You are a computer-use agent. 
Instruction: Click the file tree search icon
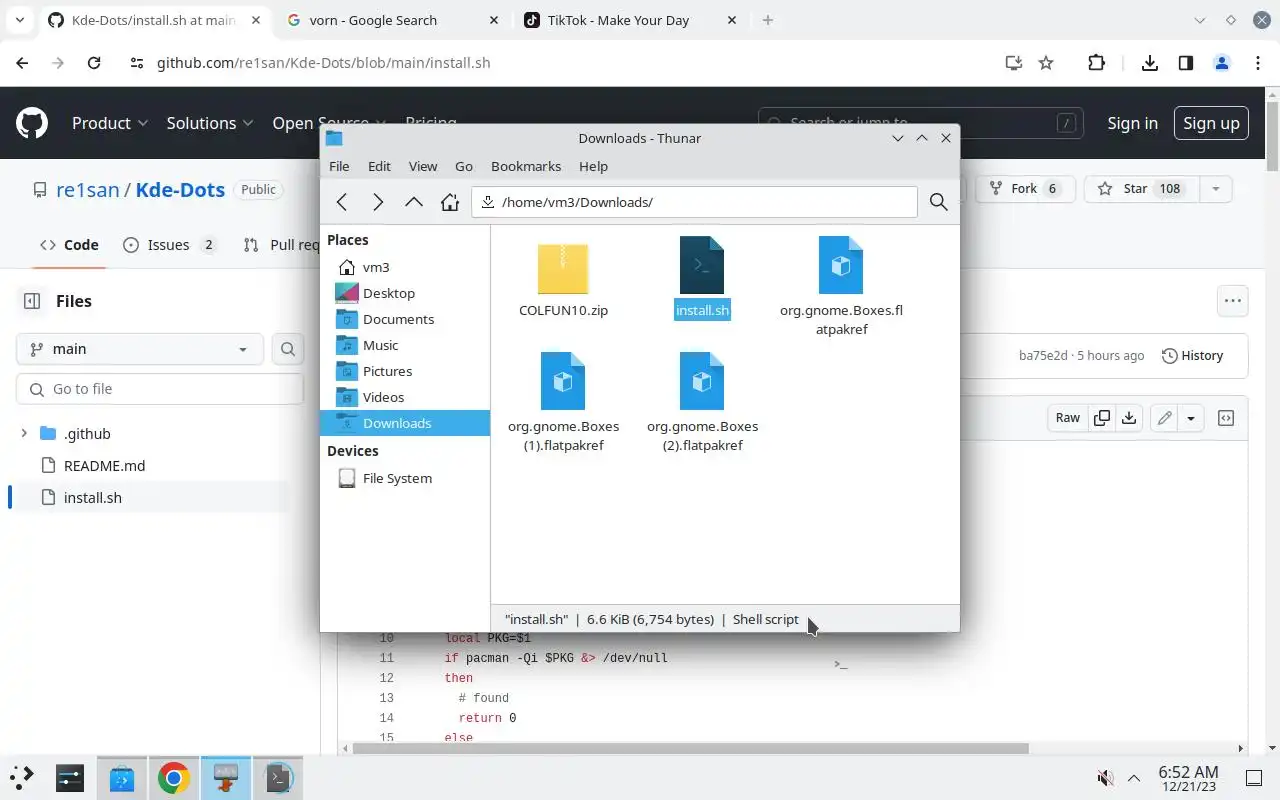tap(288, 349)
